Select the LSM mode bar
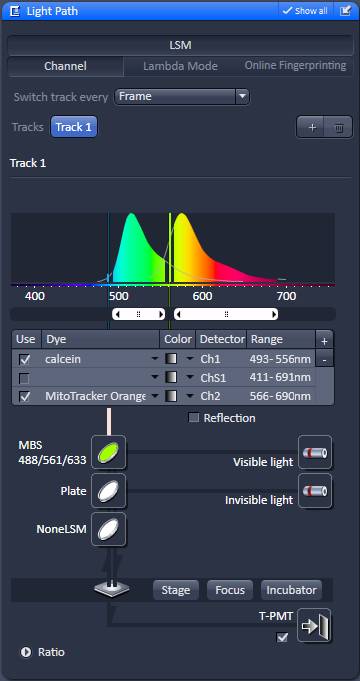The height and width of the screenshot is (681, 360). [180, 45]
